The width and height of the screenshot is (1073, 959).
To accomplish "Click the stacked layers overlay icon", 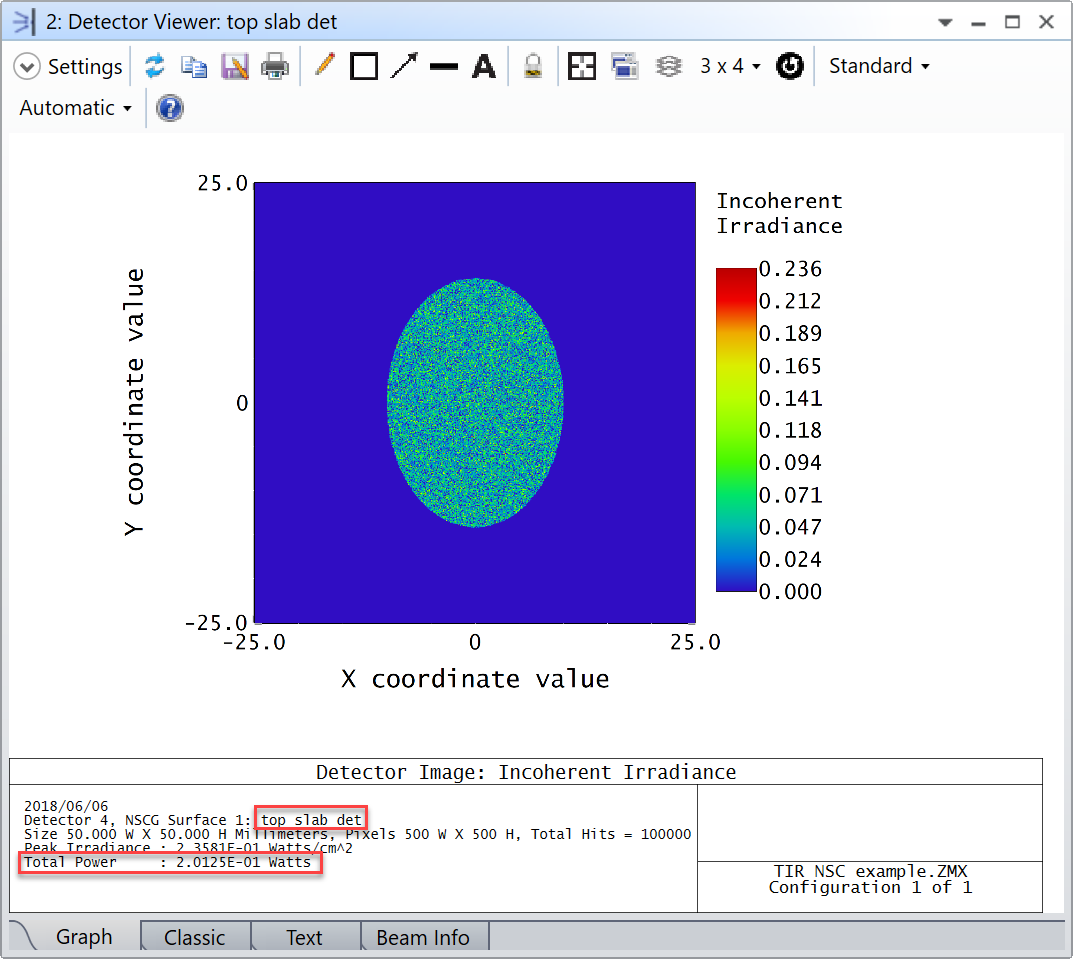I will (668, 66).
